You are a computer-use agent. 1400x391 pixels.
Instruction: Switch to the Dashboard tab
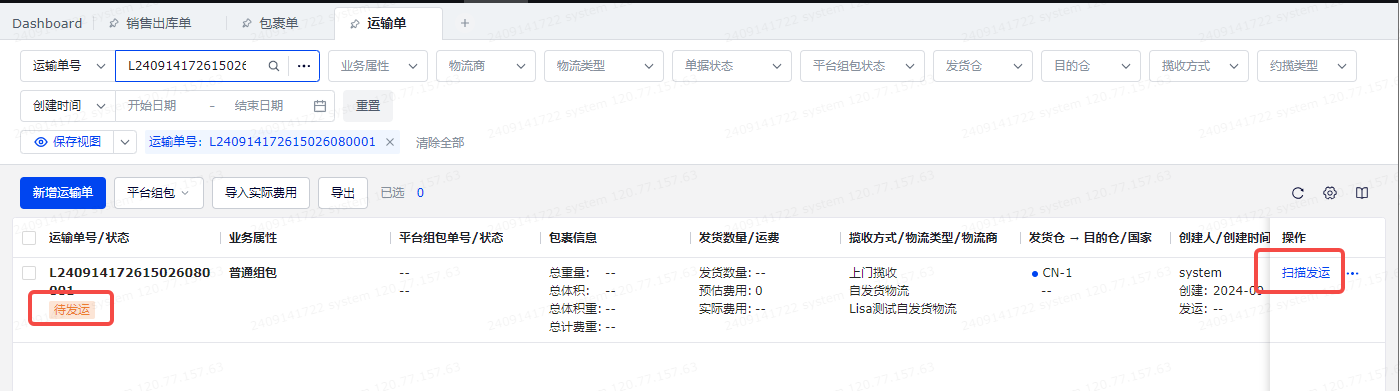(47, 23)
